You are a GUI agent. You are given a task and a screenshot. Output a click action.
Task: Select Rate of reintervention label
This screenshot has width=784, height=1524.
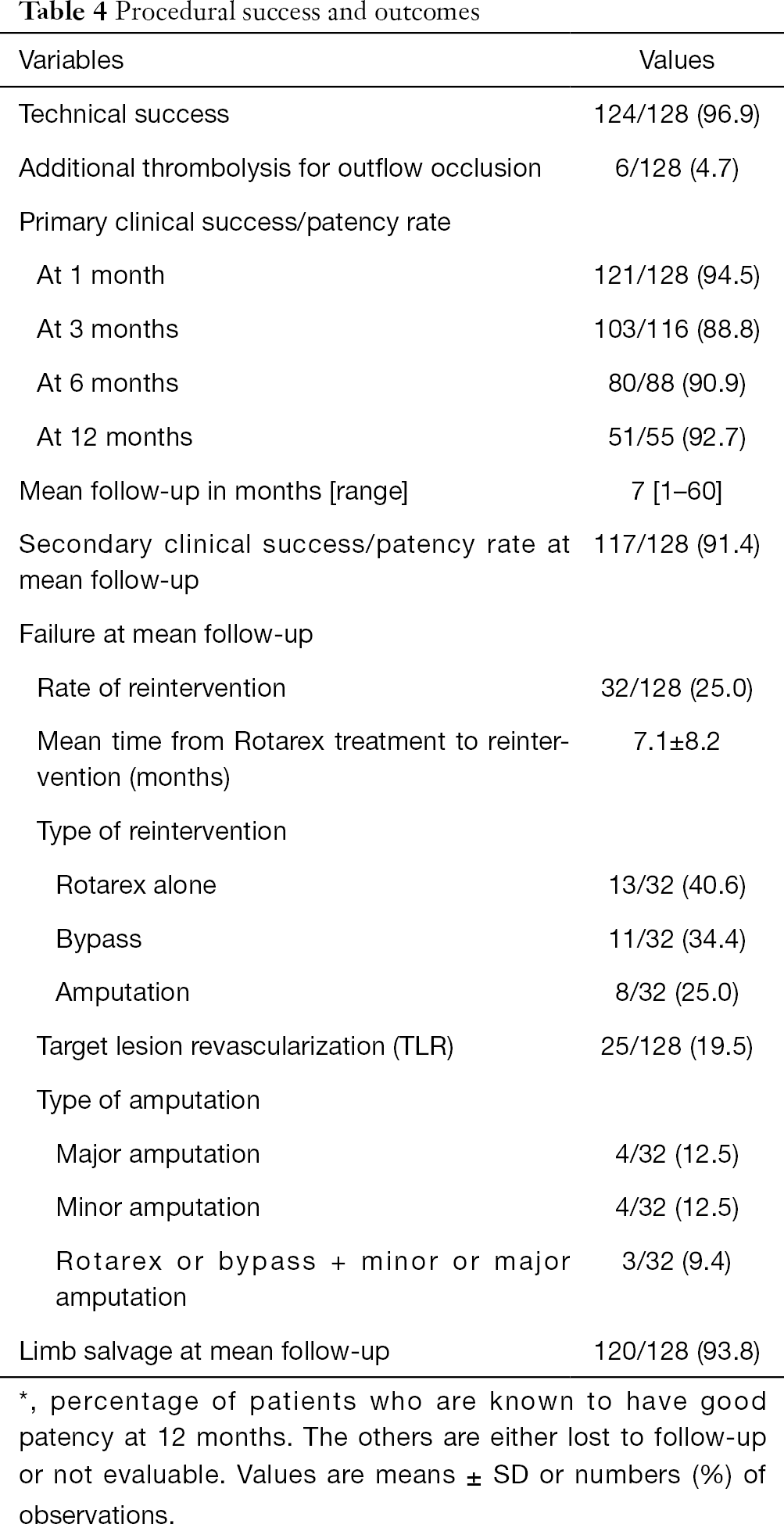click(161, 688)
